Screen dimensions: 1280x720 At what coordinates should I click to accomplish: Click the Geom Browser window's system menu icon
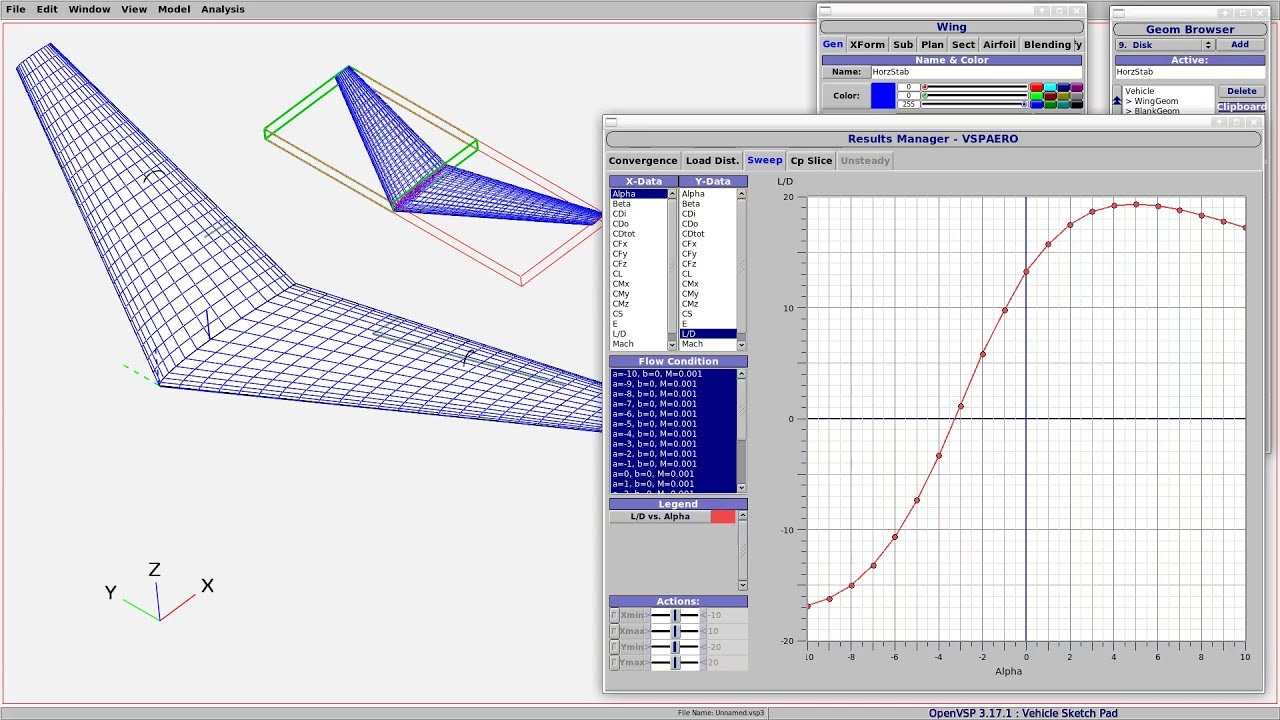(x=1118, y=13)
